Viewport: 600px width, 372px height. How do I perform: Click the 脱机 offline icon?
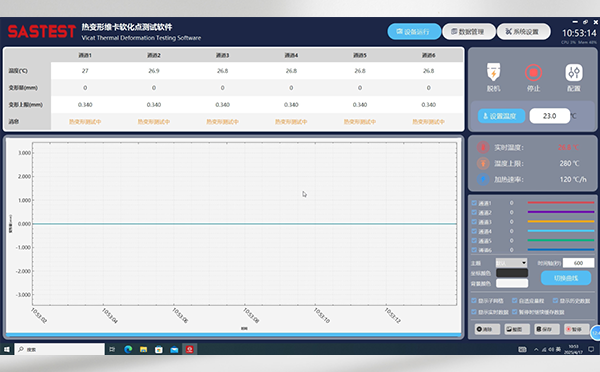pos(493,72)
